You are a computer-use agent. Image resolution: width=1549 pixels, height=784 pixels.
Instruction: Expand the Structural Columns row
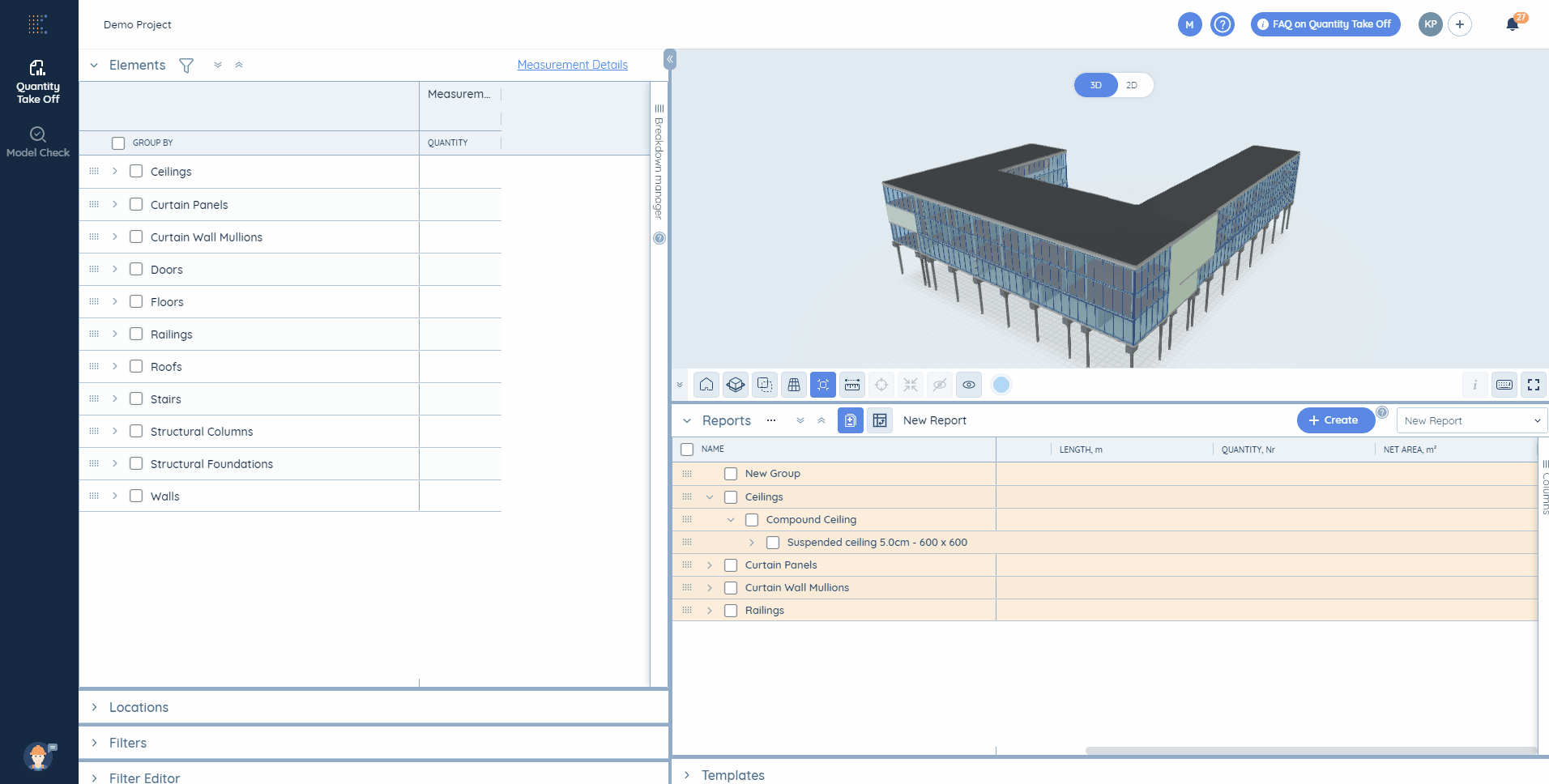[x=115, y=431]
